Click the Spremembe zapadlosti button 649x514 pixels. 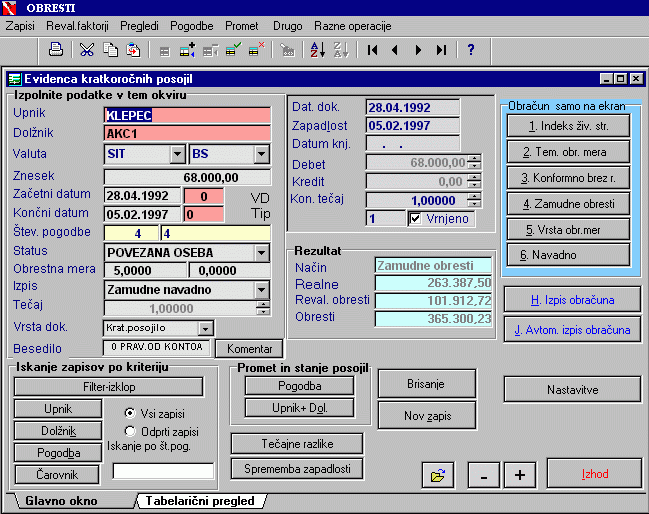(x=297, y=469)
